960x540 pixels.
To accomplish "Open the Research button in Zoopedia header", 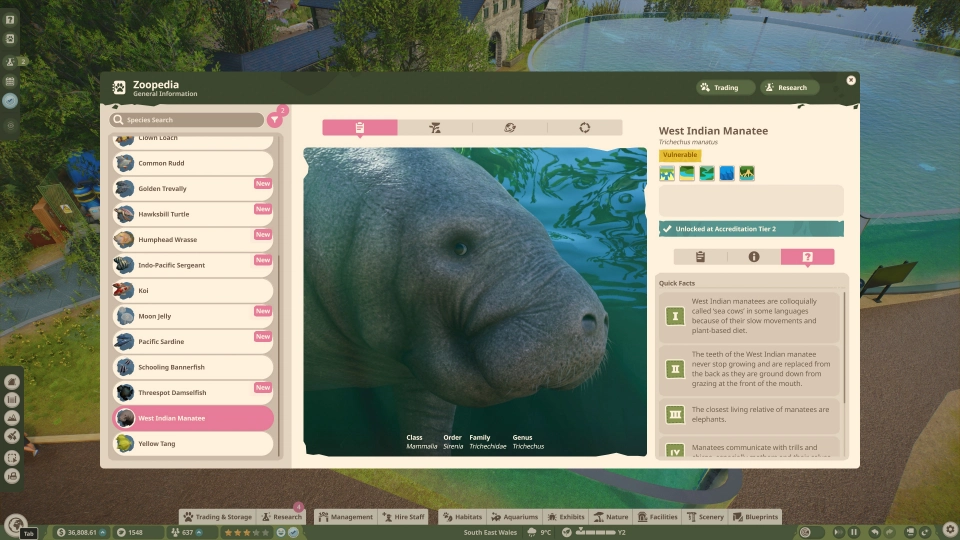I will (x=789, y=88).
